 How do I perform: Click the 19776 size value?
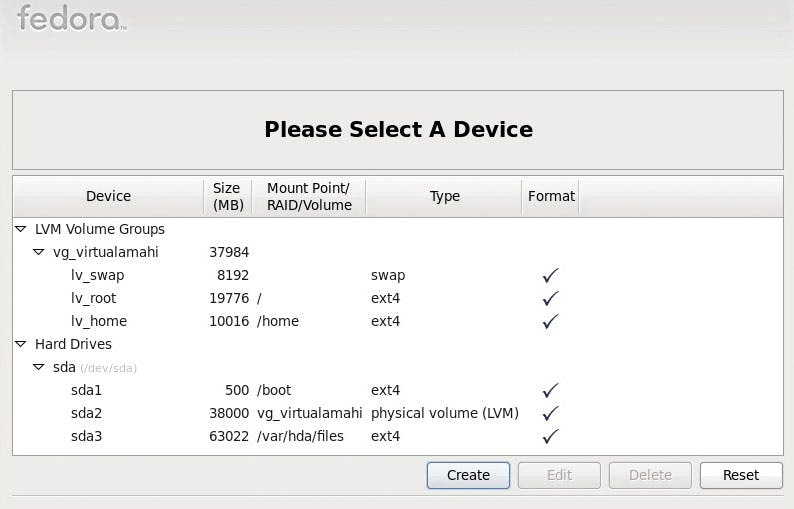229,298
